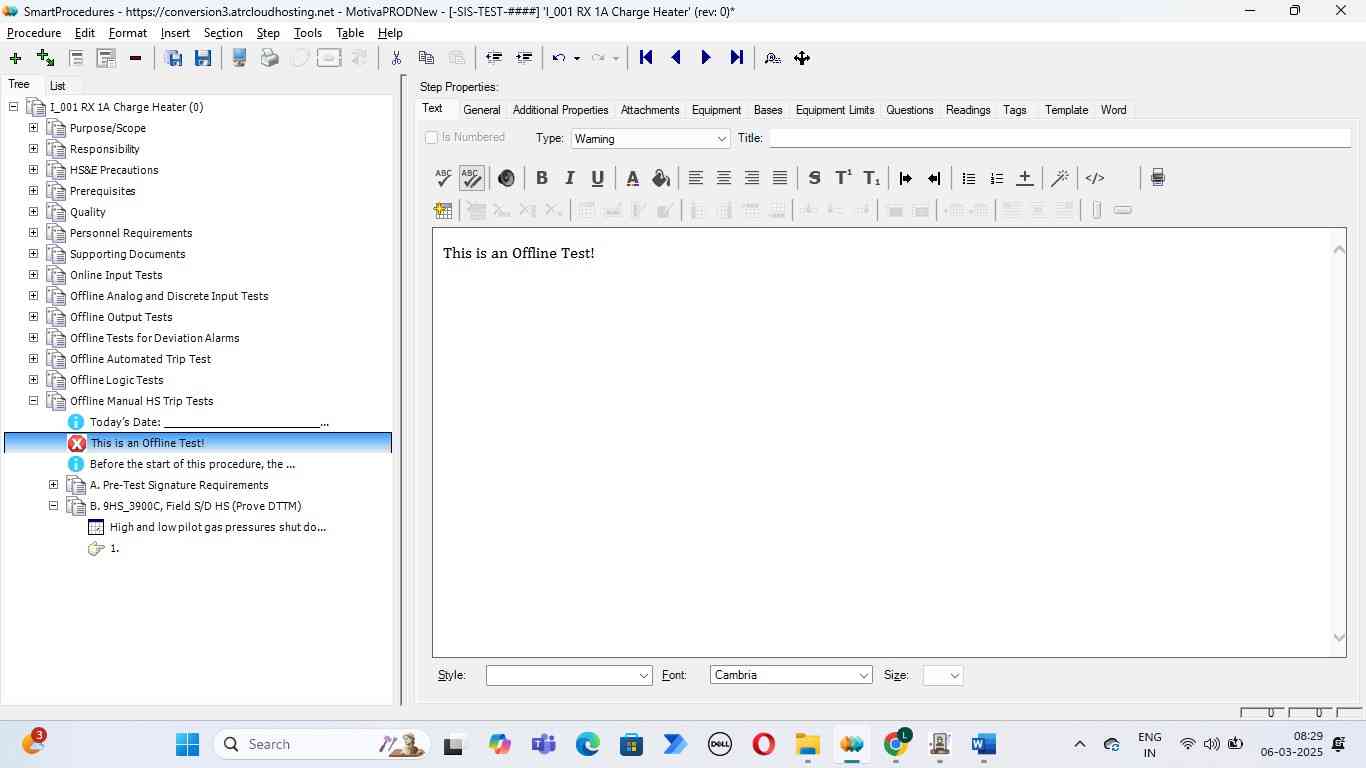Click the Windows Start button

[187, 744]
